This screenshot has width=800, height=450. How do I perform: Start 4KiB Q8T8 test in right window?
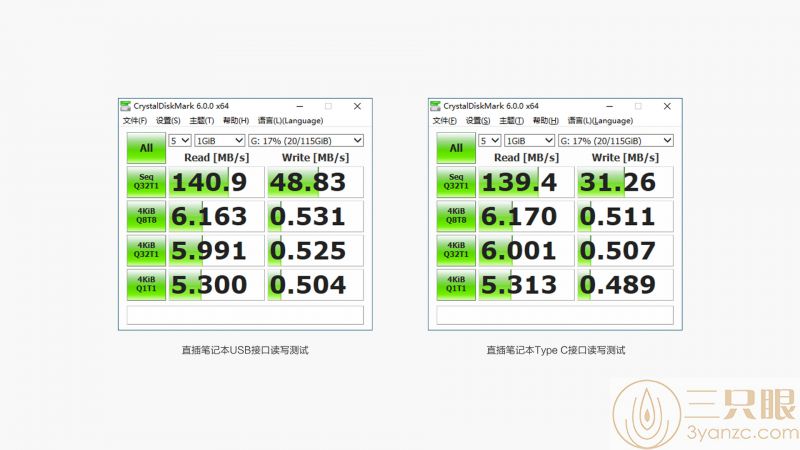pos(456,216)
